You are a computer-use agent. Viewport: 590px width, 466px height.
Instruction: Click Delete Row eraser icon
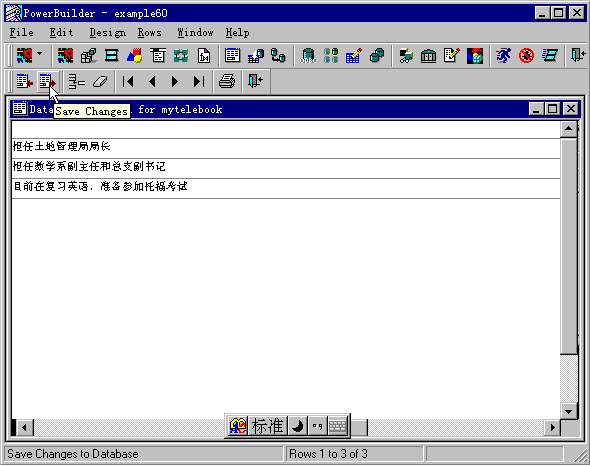(x=100, y=81)
